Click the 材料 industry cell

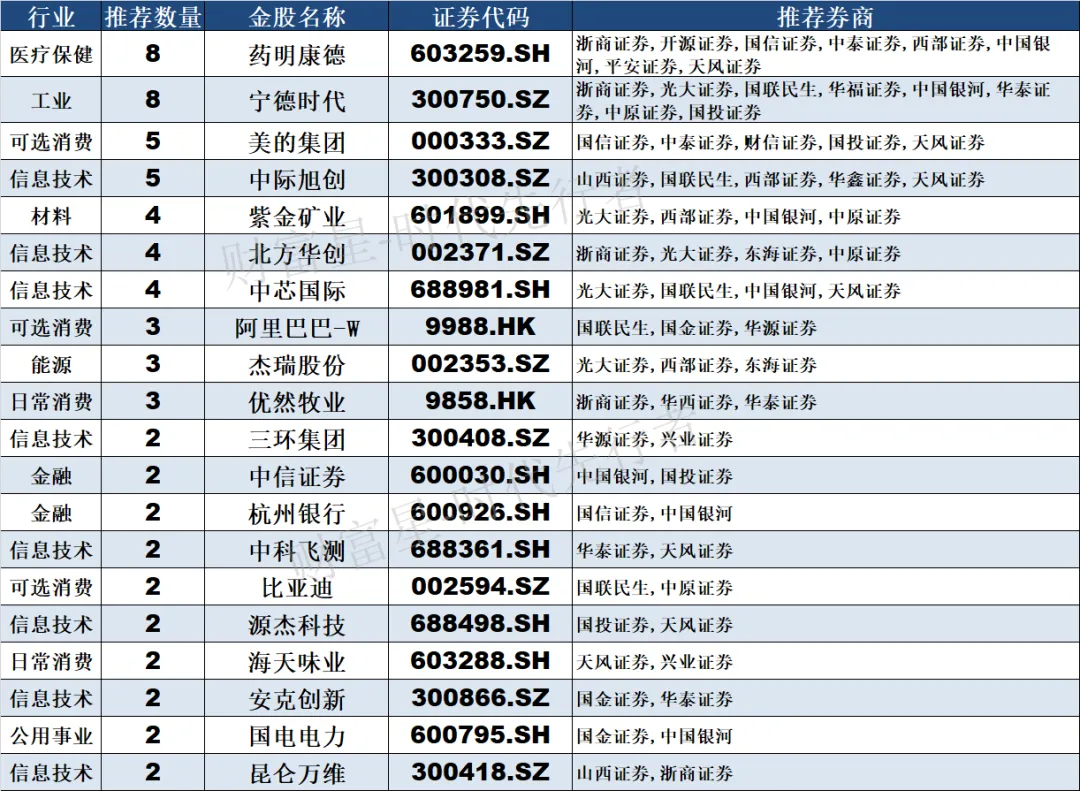51,216
